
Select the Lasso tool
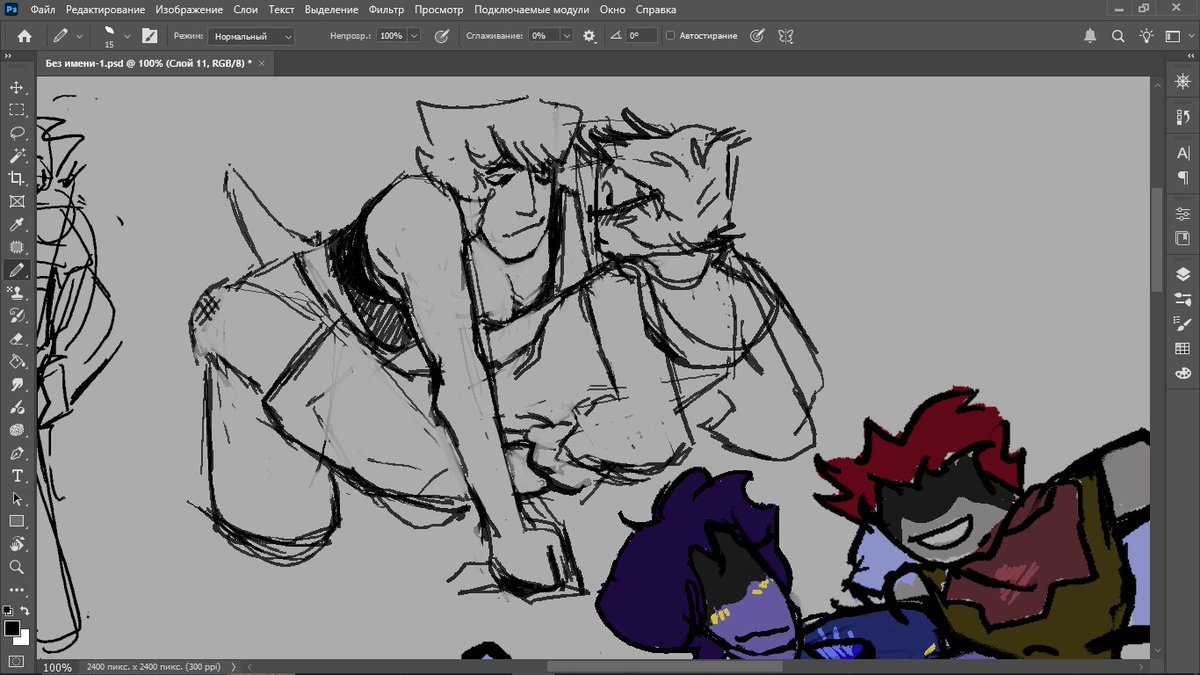tap(16, 133)
